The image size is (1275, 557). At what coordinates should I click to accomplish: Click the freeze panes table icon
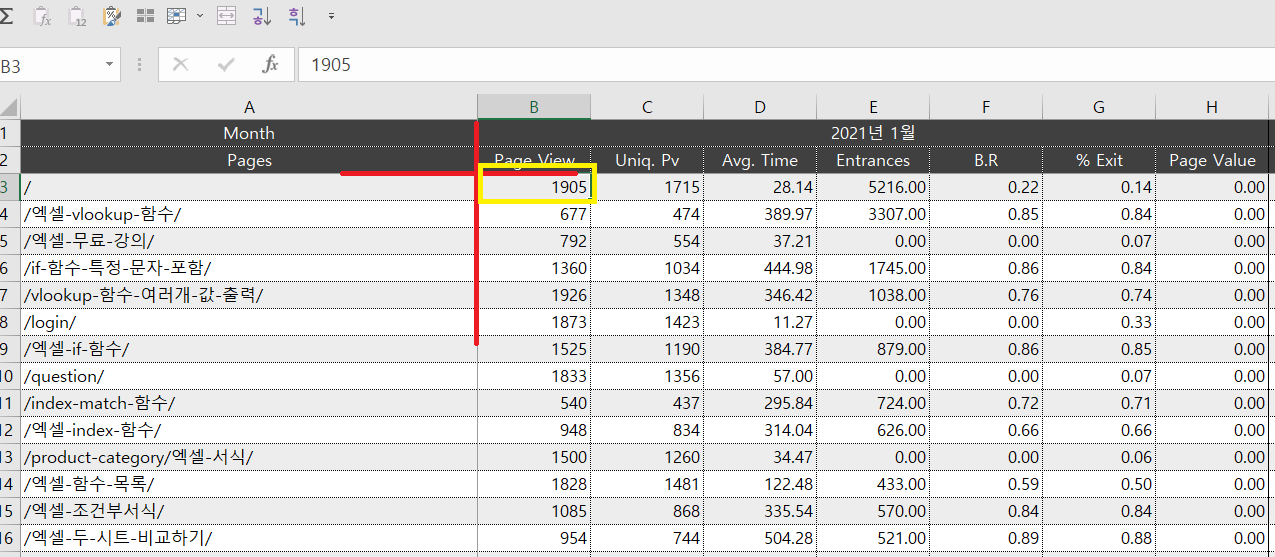[x=177, y=16]
